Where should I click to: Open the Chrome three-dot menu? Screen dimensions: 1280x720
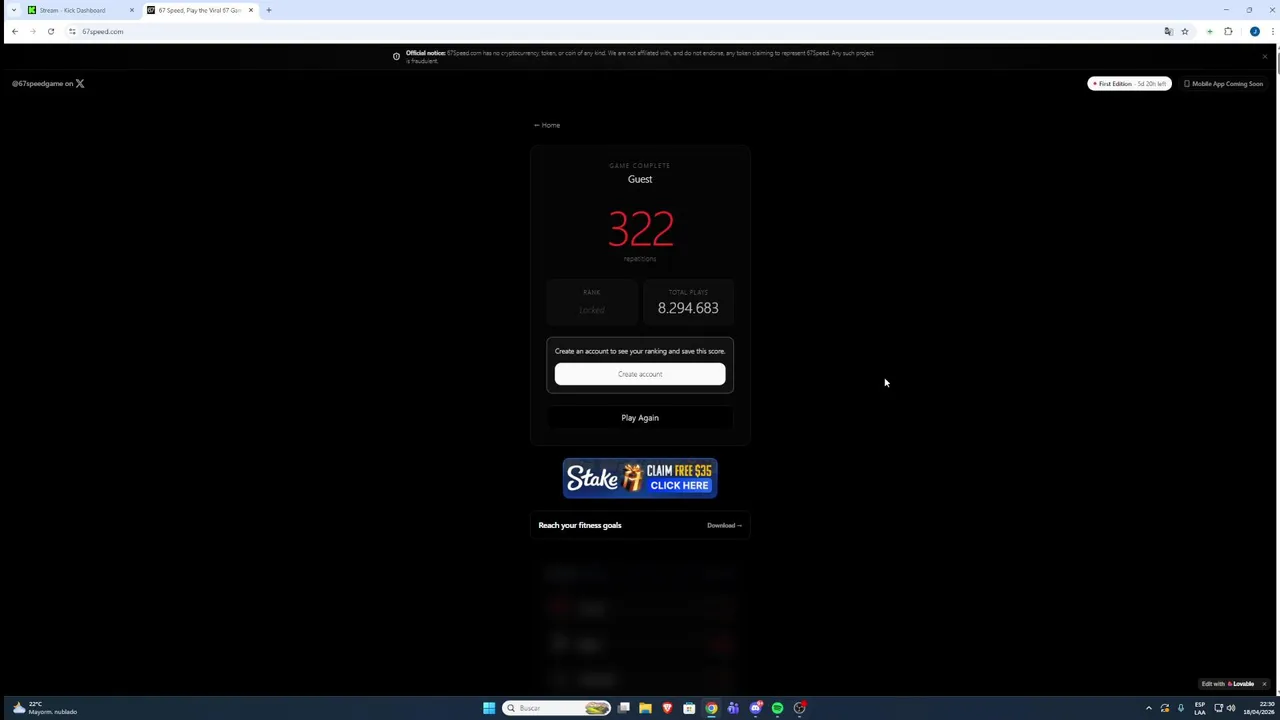pyautogui.click(x=1272, y=31)
